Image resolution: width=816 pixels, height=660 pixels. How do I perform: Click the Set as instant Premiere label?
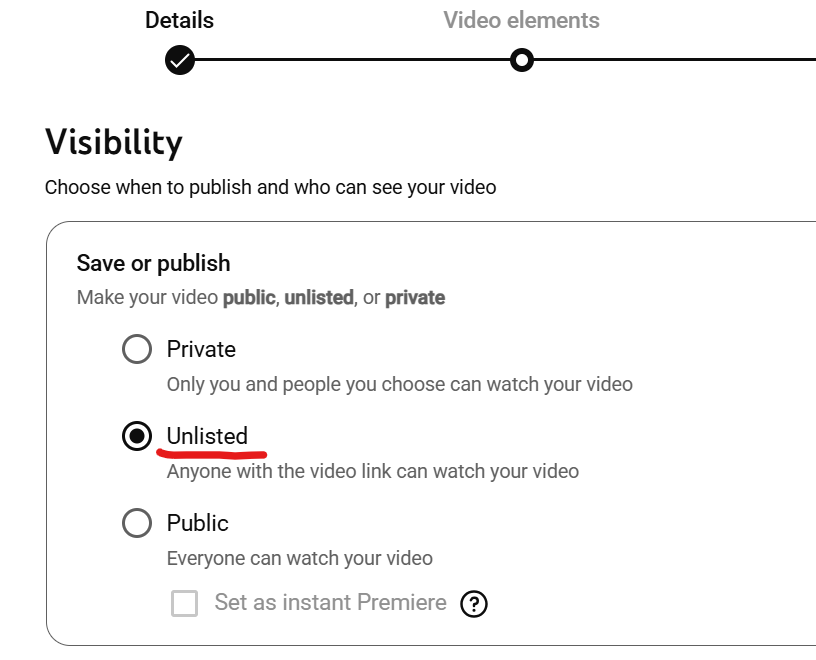(x=330, y=603)
